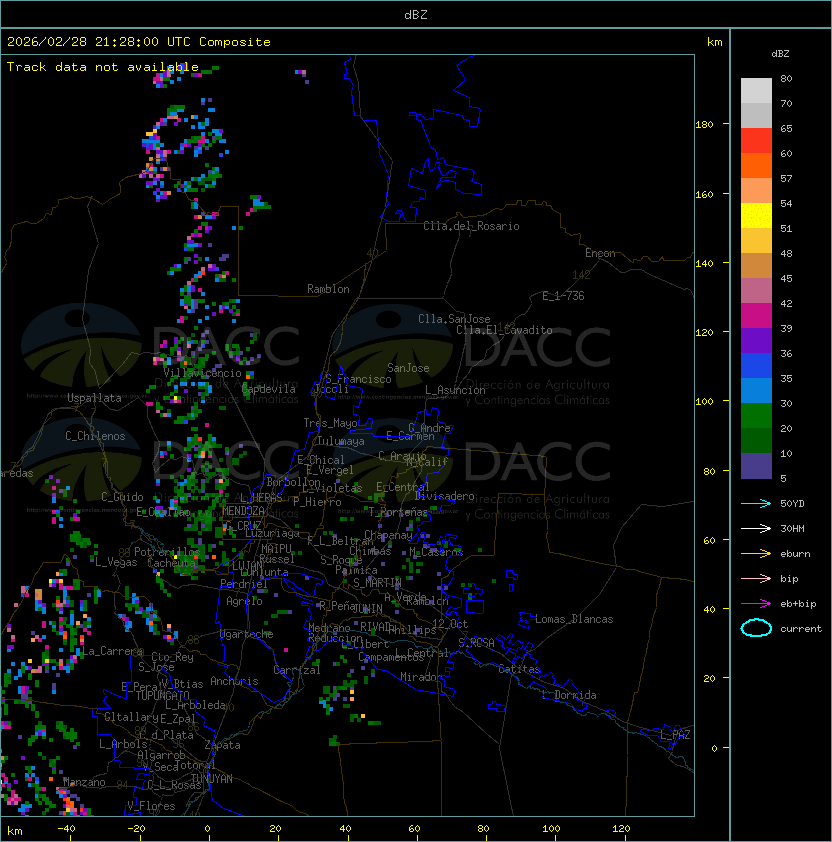The height and width of the screenshot is (842, 832).
Task: Select the cyan 'current' ellipse symbol
Action: tap(756, 628)
